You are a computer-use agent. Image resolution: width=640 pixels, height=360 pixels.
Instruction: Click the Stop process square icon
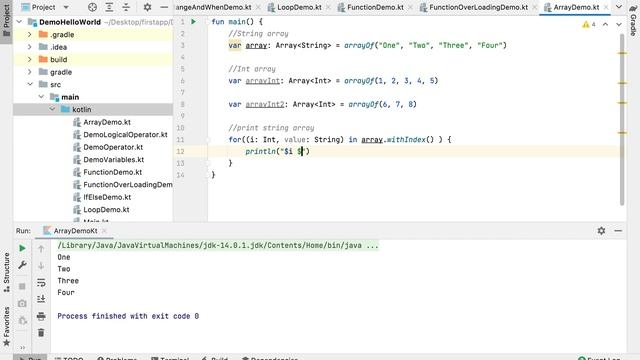pyautogui.click(x=22, y=286)
